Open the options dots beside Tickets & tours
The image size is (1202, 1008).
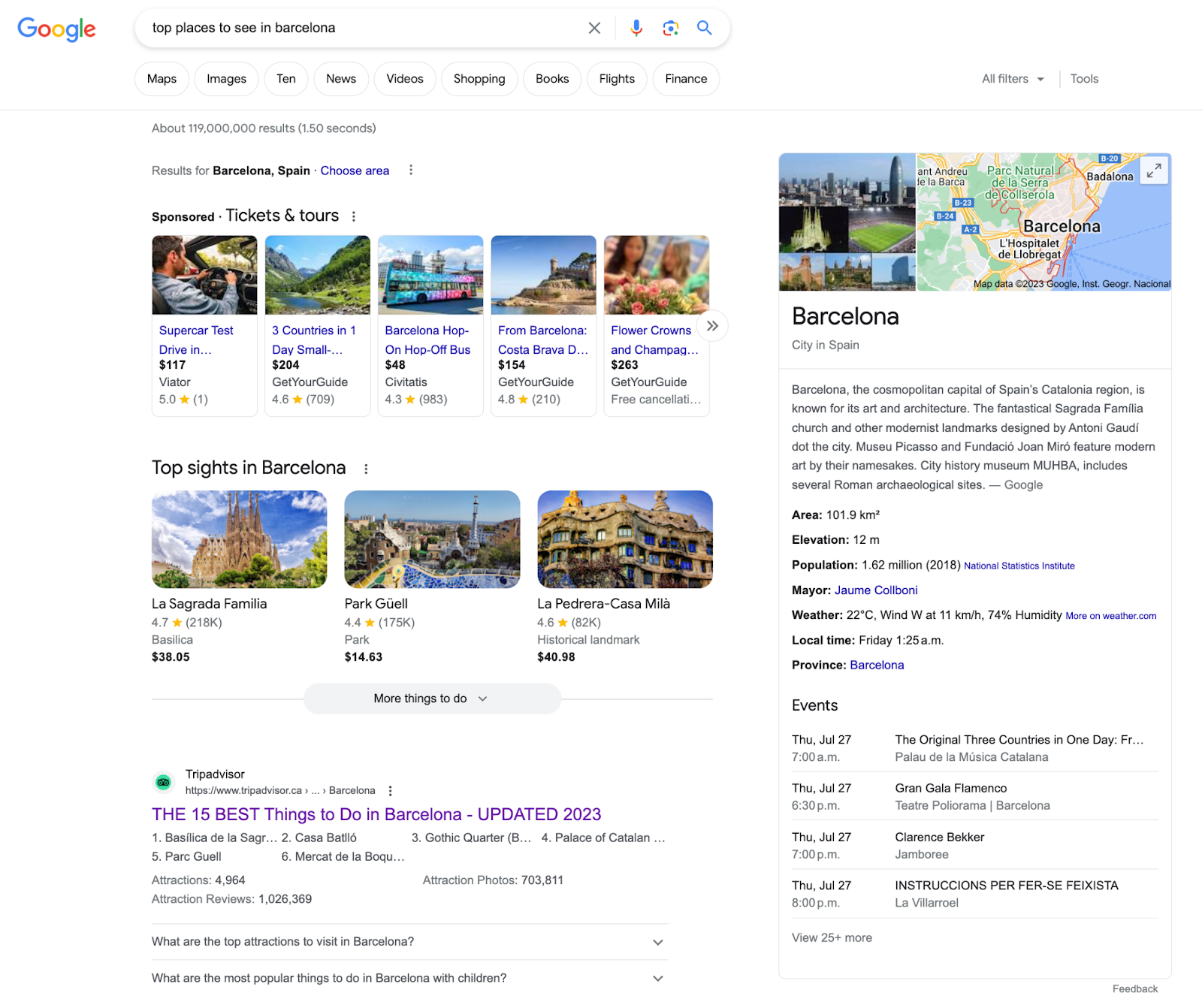354,216
